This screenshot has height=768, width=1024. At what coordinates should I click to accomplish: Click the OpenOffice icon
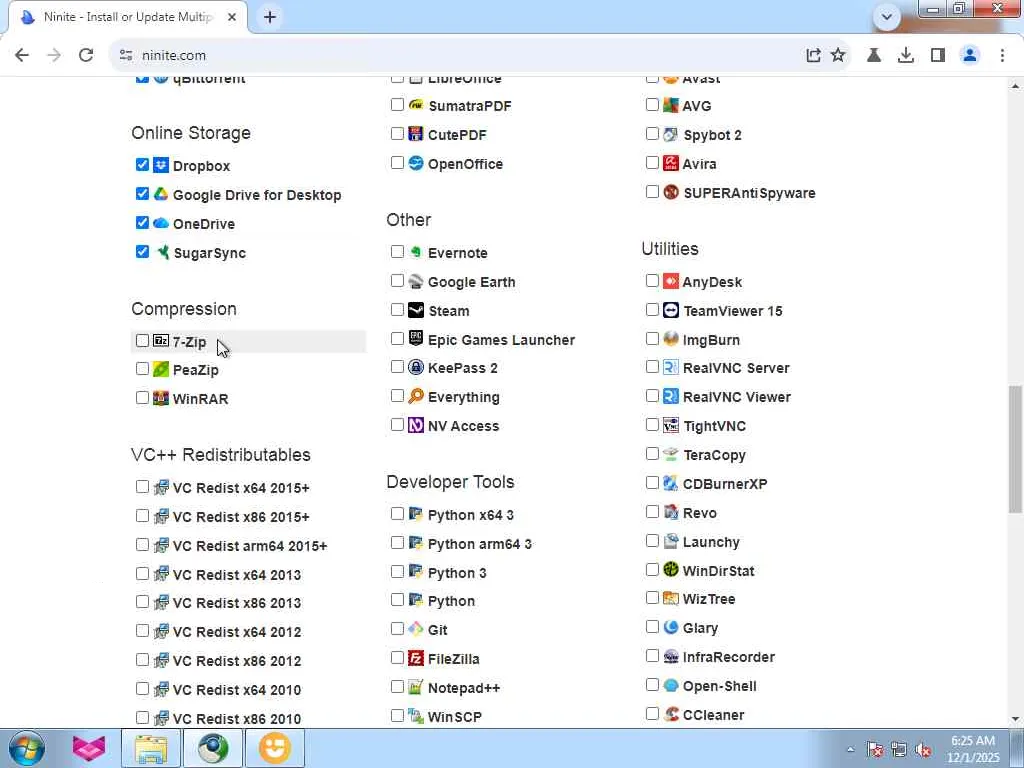(x=416, y=163)
